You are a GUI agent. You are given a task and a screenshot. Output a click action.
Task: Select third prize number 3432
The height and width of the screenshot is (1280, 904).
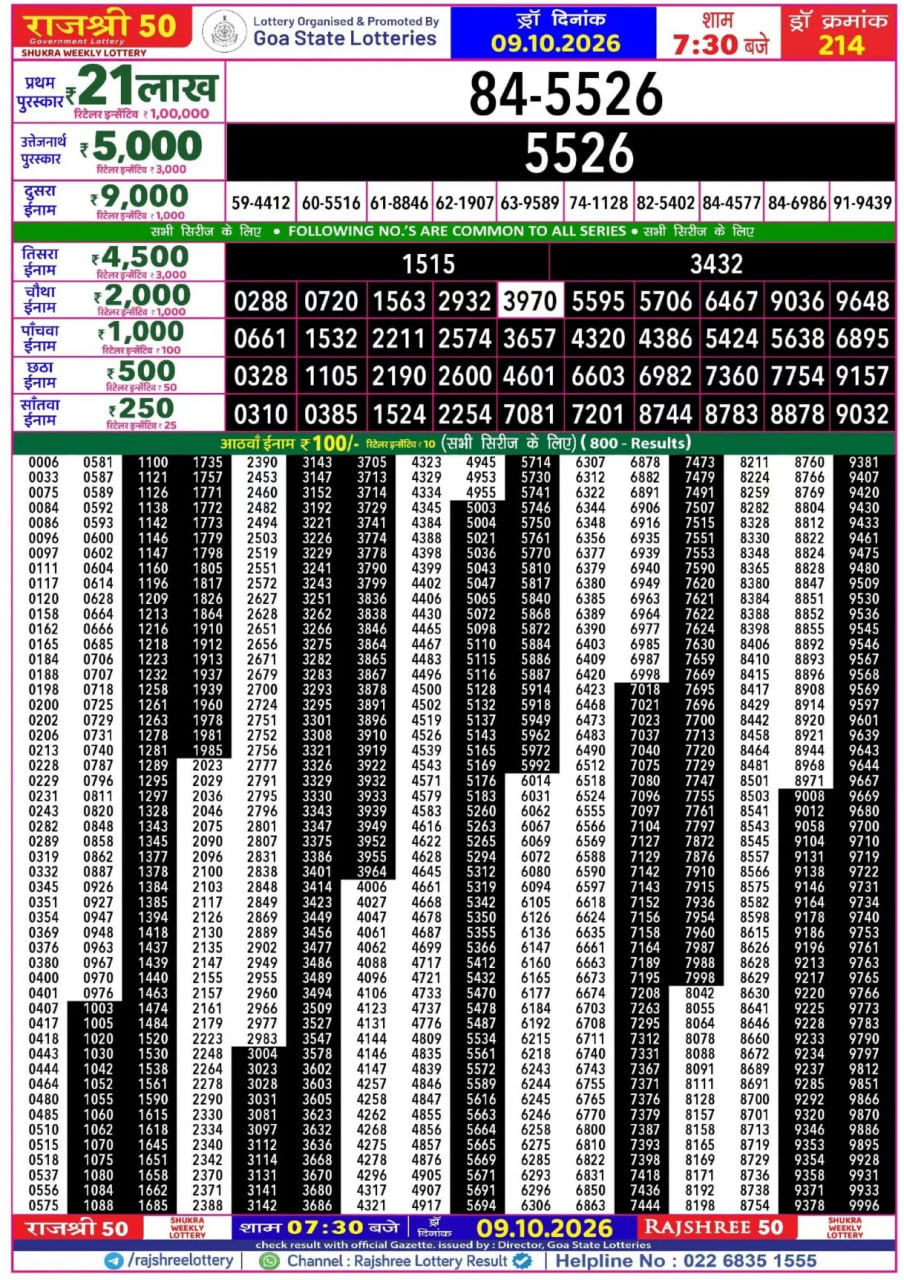tap(716, 264)
